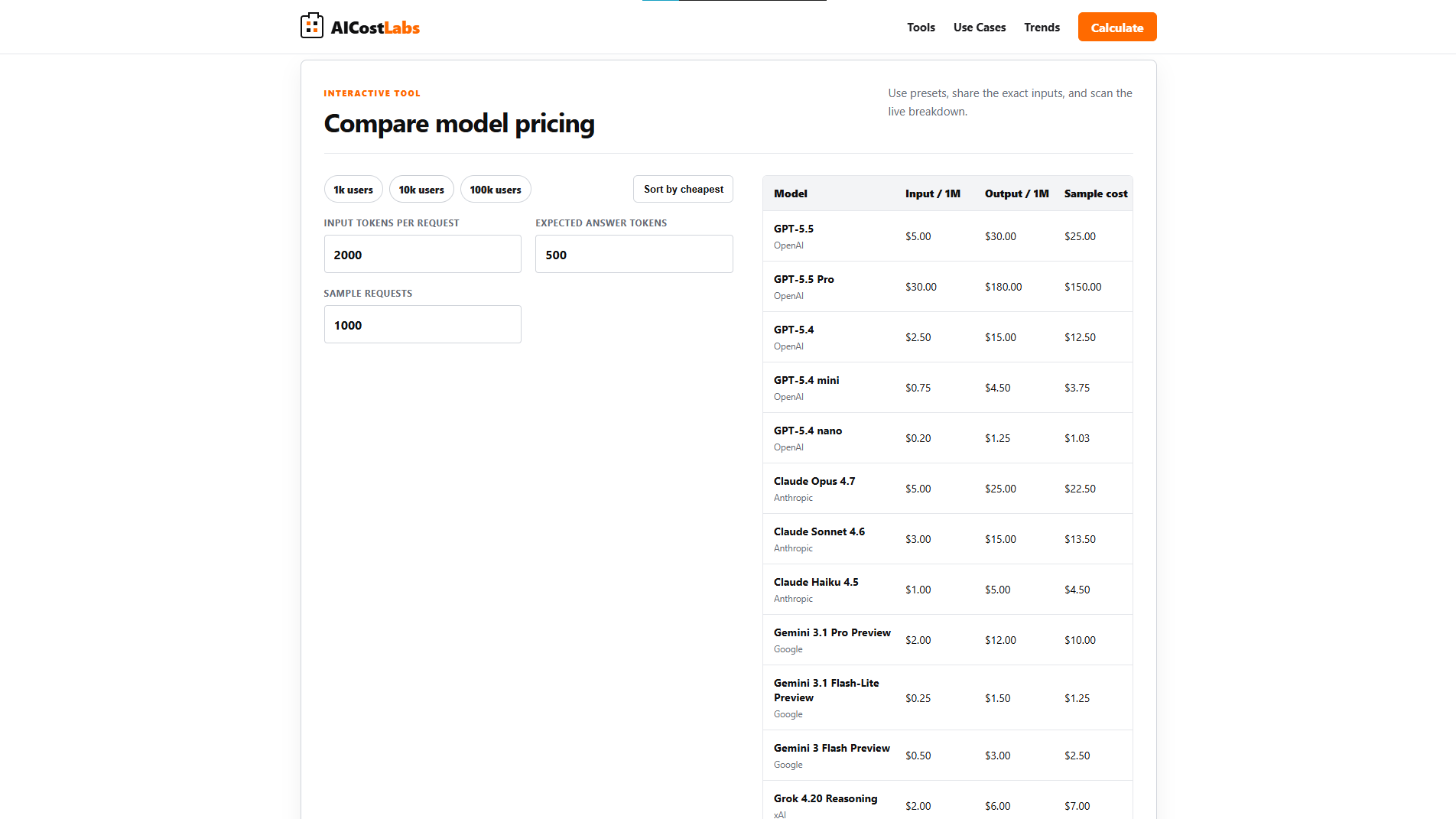Viewport: 1456px width, 819px height.
Task: Click Gemini 3.1 Pro sample cost $10.00
Action: (x=1080, y=640)
